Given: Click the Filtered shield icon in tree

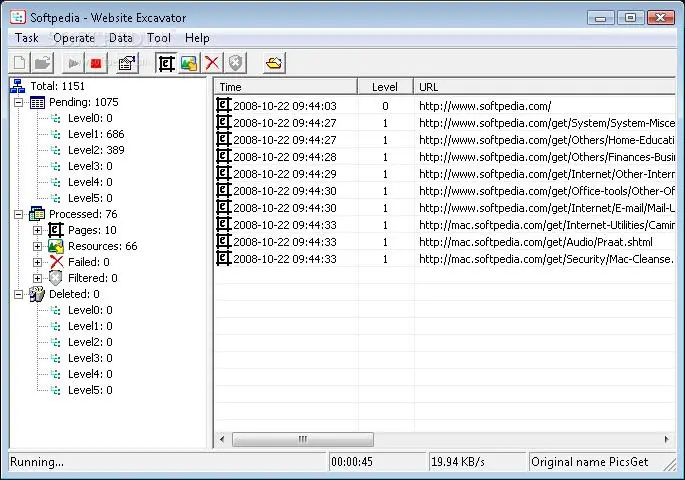Looking at the screenshot, I should [56, 278].
